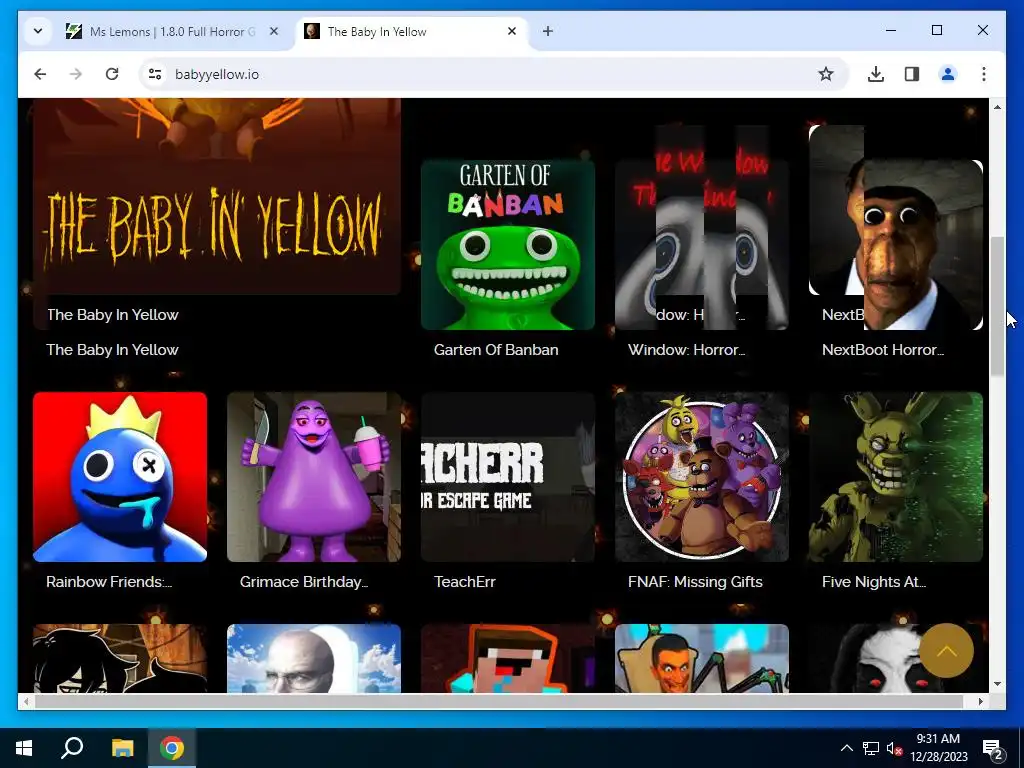Open Garten Of Banban game thumbnail
Image resolution: width=1024 pixels, height=768 pixels.
(508, 244)
